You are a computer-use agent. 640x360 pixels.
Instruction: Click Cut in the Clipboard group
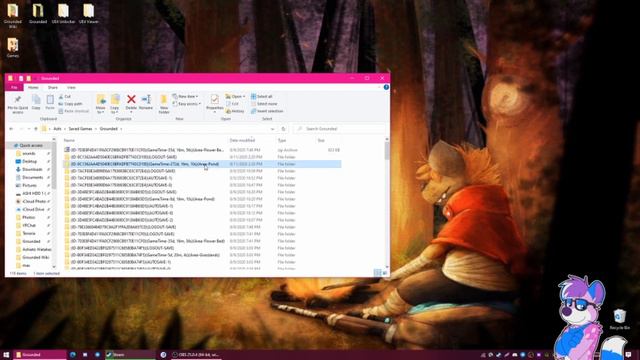[64, 96]
